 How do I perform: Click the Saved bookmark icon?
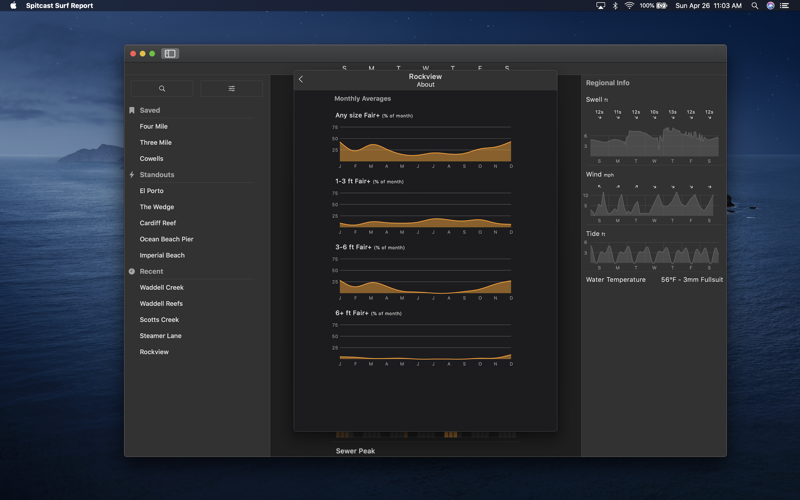[x=132, y=110]
